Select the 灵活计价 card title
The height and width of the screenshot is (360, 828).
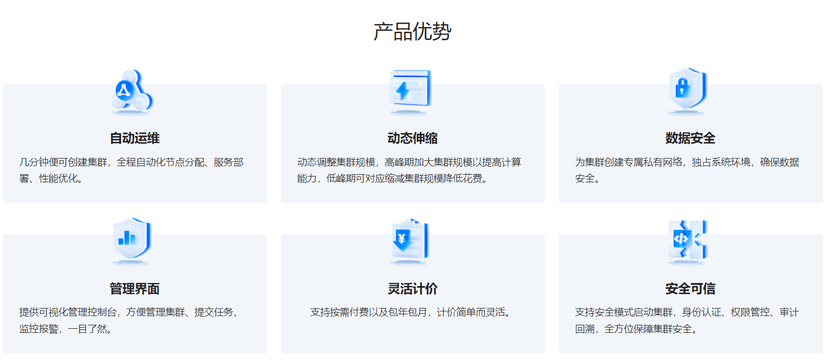point(412,289)
